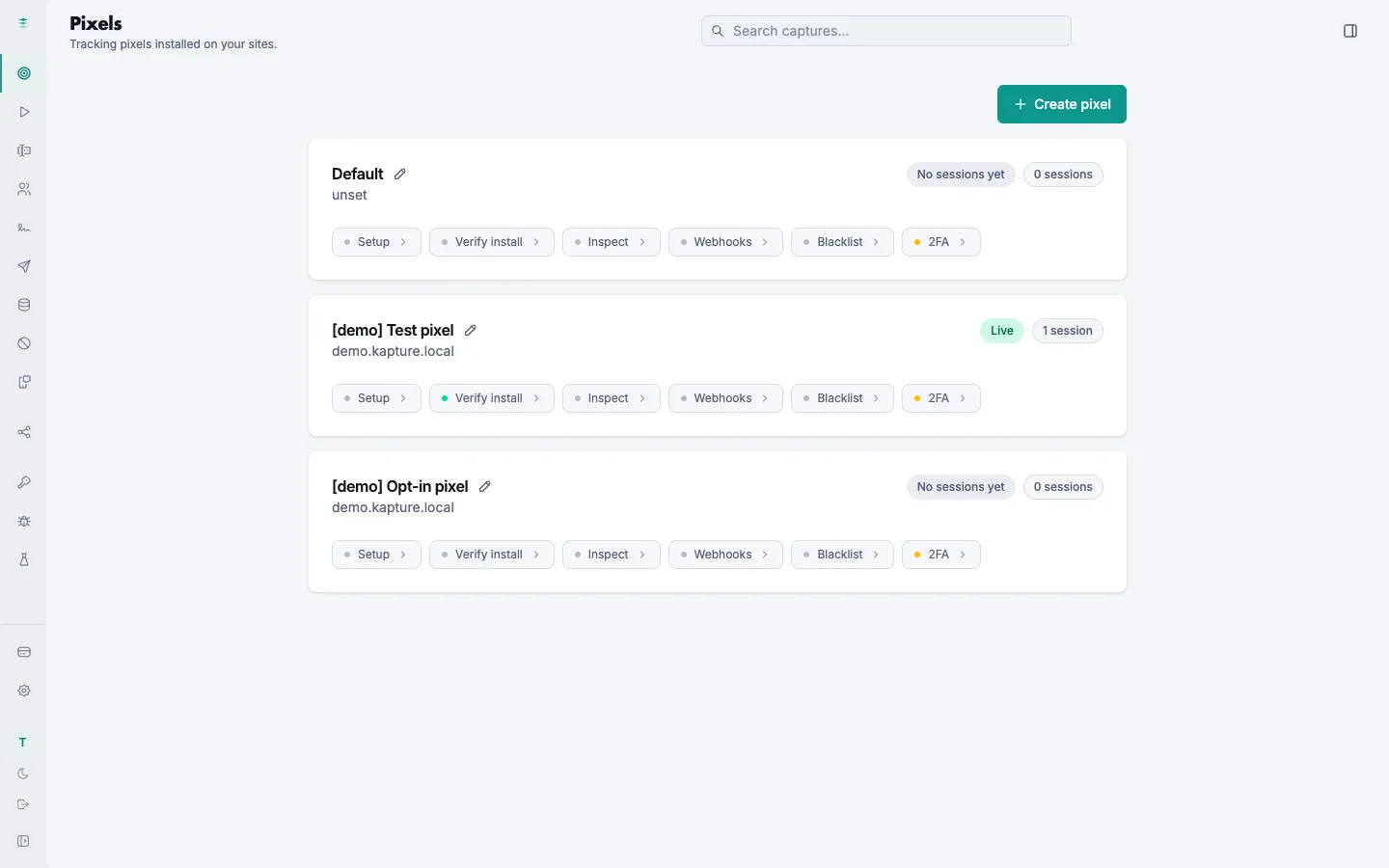Toggle the sidebar collapse icon at bottom
Screen dimensions: 1389x868
23,841
